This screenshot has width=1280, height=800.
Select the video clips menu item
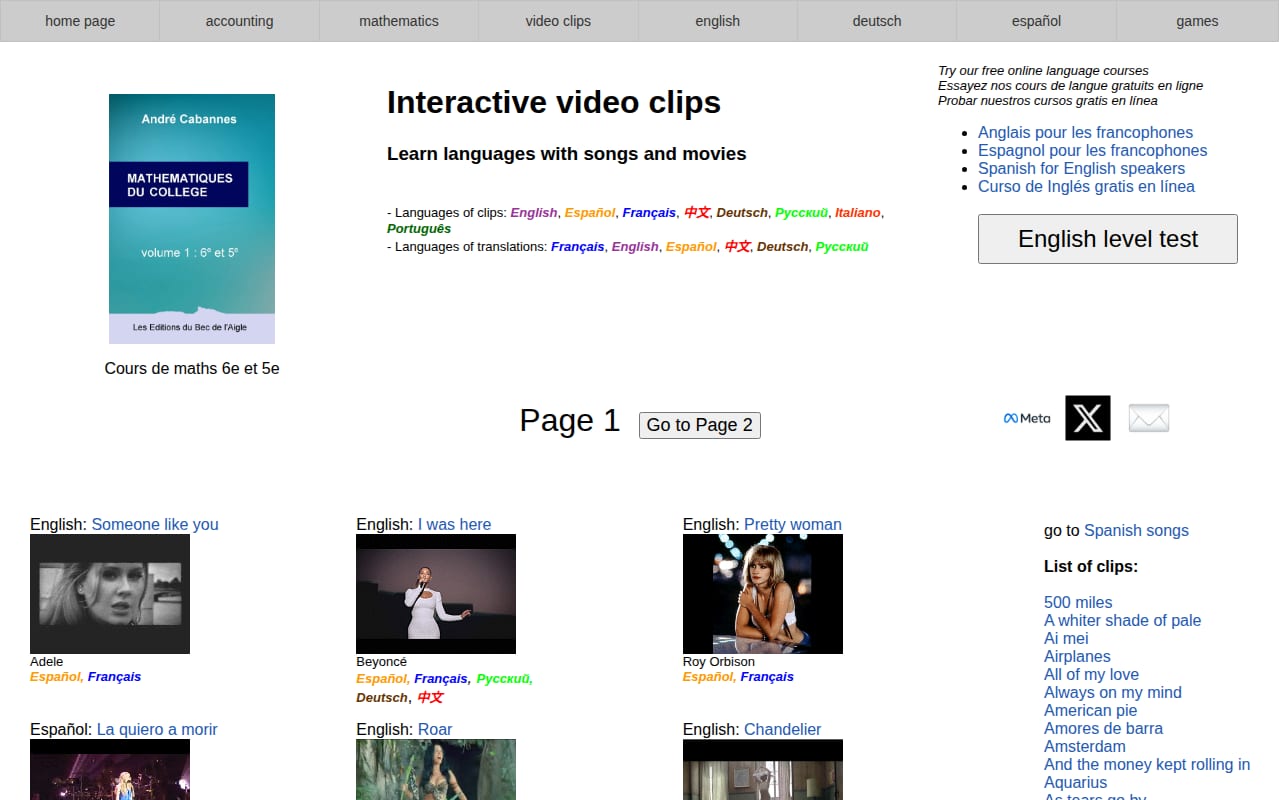(558, 21)
